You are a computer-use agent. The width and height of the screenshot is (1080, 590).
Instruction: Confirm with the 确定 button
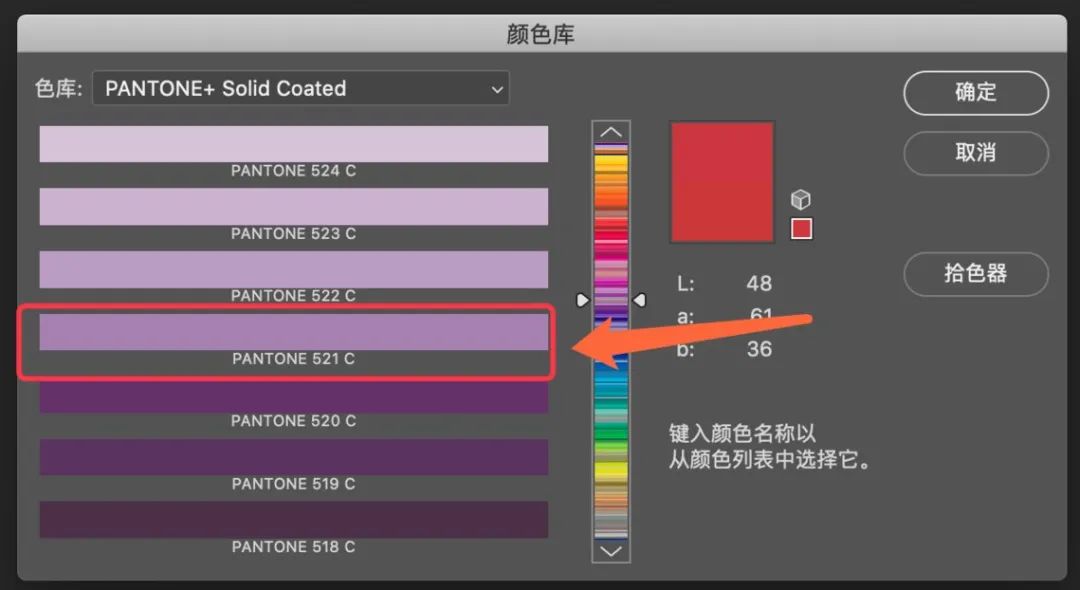[976, 92]
